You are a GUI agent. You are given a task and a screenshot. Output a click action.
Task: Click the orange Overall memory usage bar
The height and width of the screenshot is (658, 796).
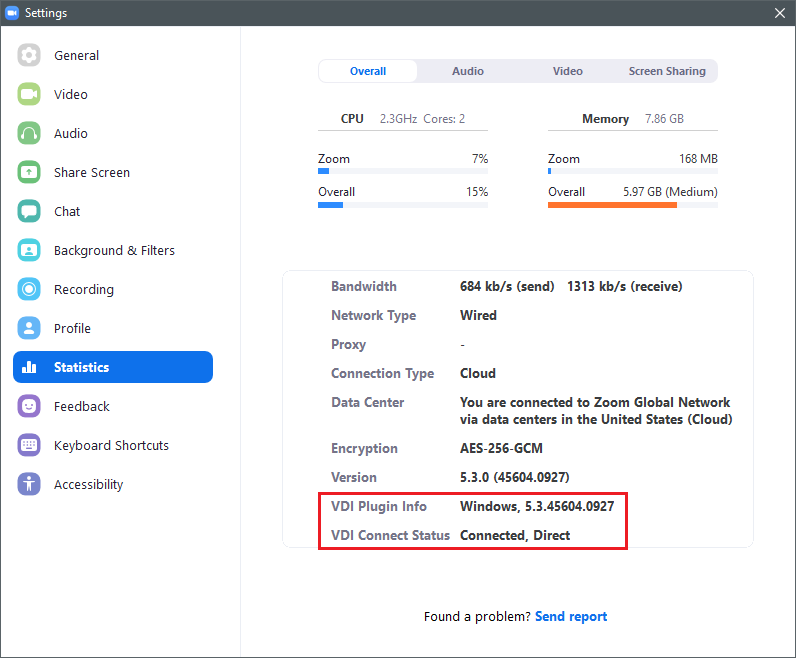click(612, 205)
